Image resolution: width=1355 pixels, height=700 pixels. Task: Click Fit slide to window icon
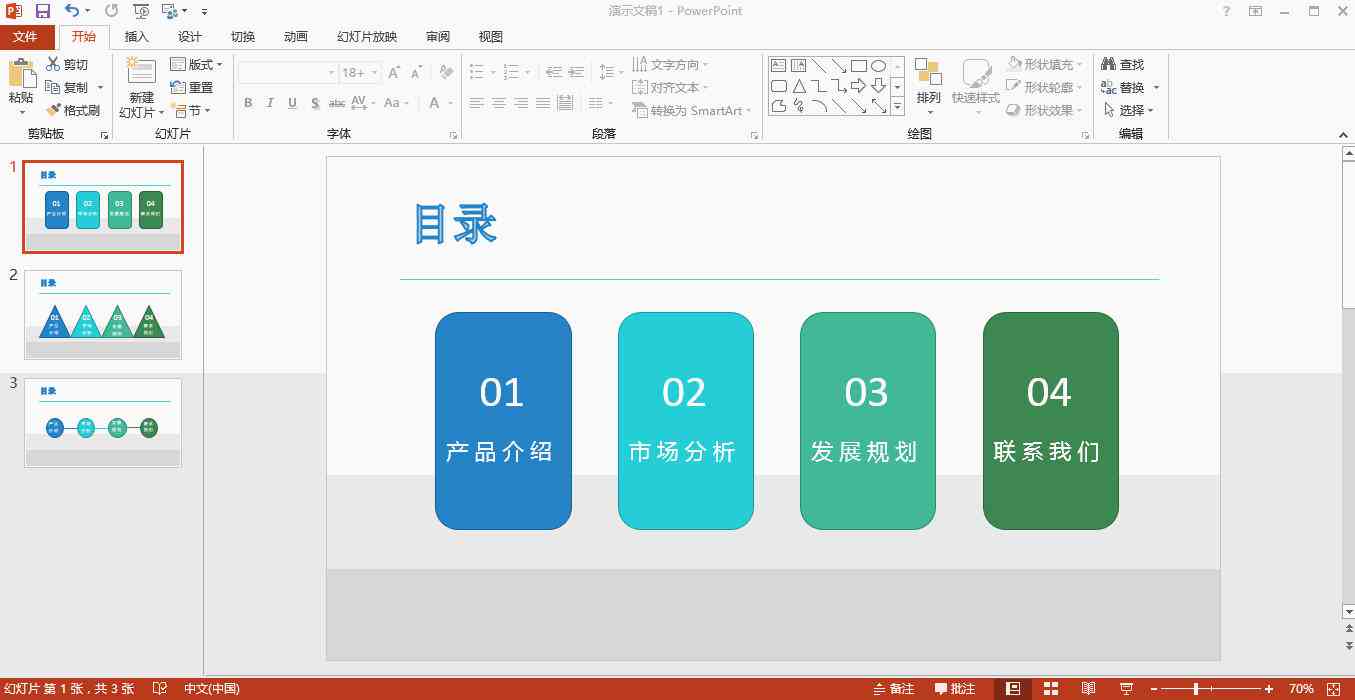point(1333,689)
